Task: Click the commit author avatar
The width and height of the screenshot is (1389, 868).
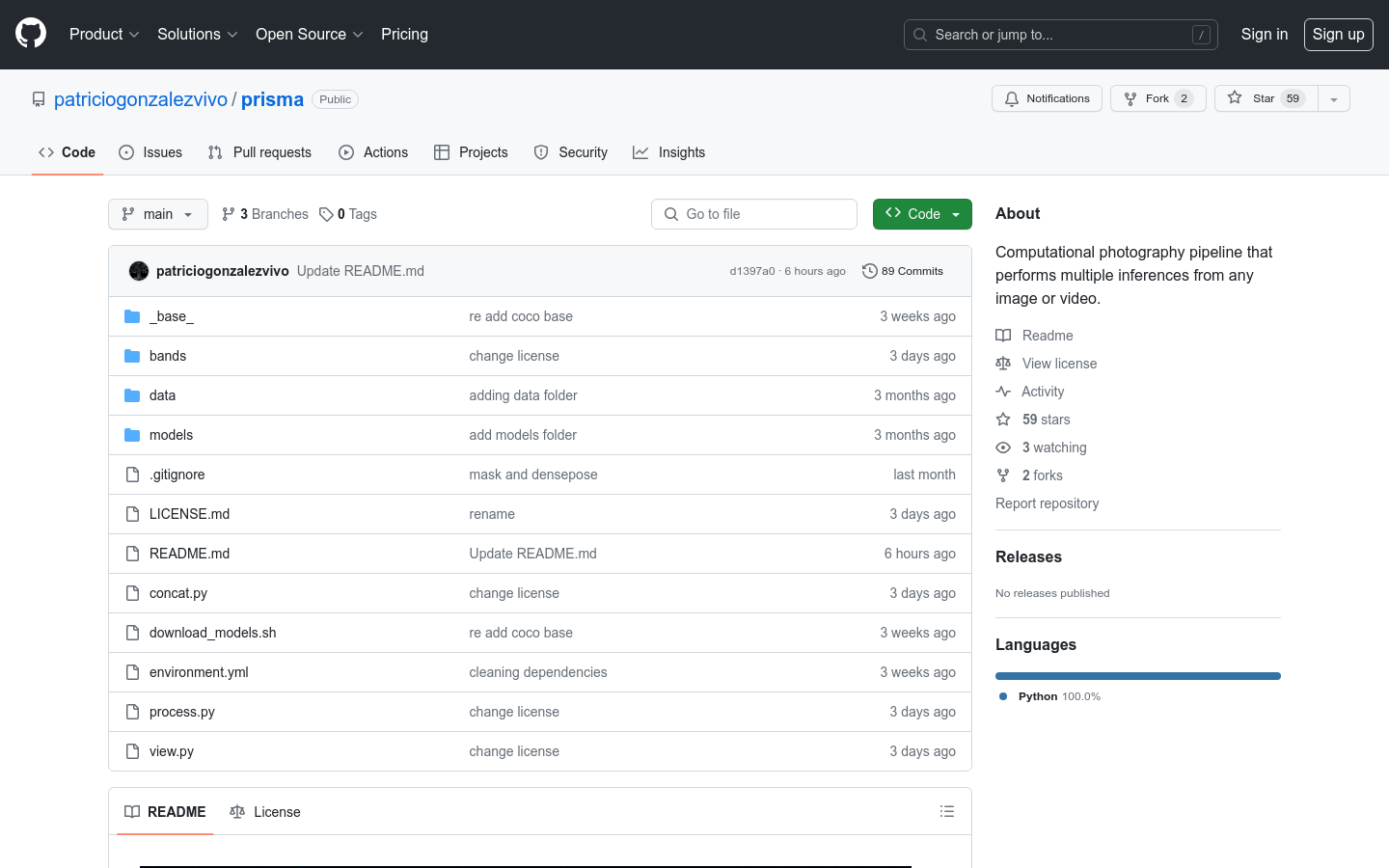Action: click(139, 271)
